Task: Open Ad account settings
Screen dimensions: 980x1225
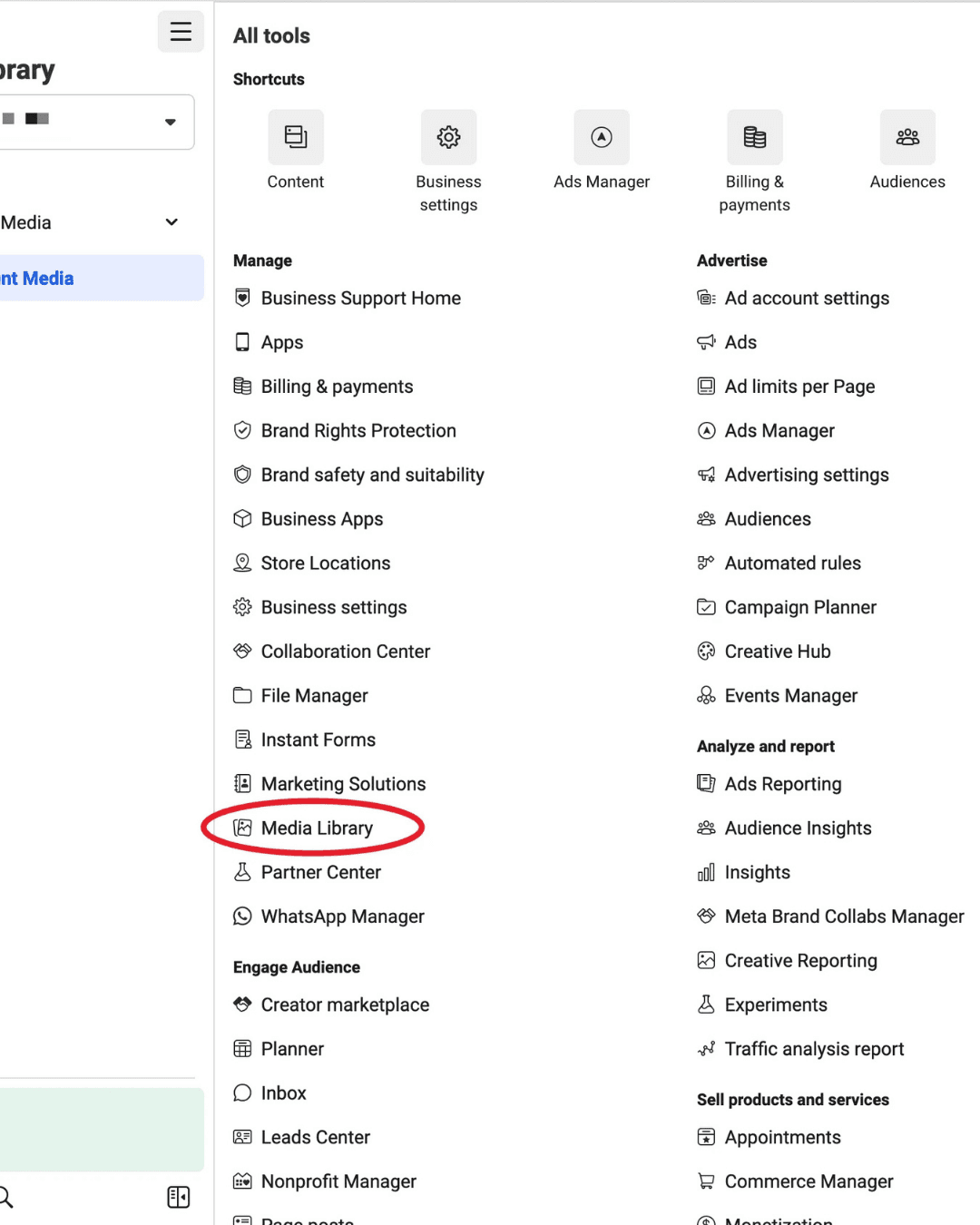Action: coord(807,298)
